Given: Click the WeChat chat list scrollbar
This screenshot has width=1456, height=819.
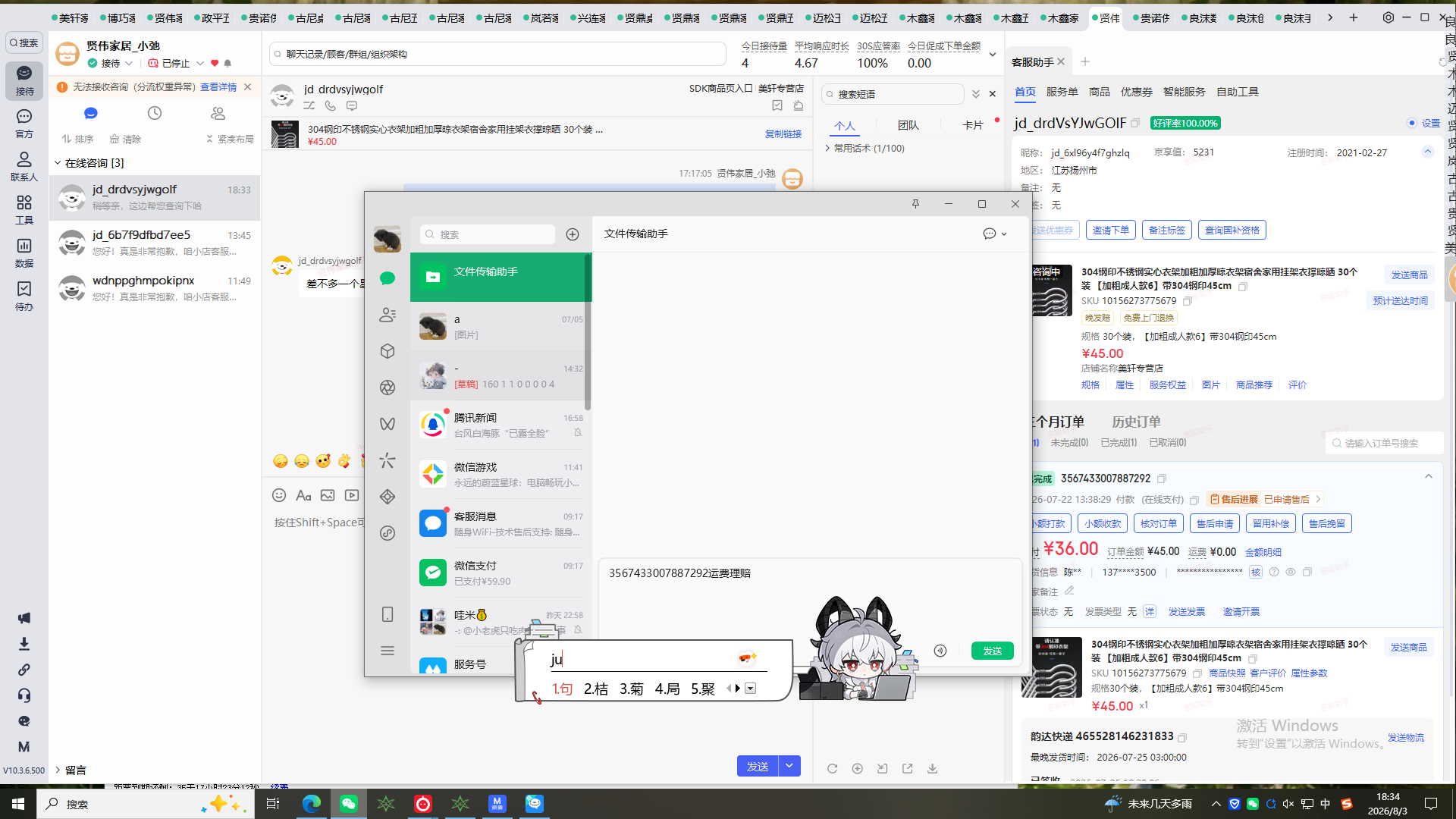Looking at the screenshot, I should [588, 331].
